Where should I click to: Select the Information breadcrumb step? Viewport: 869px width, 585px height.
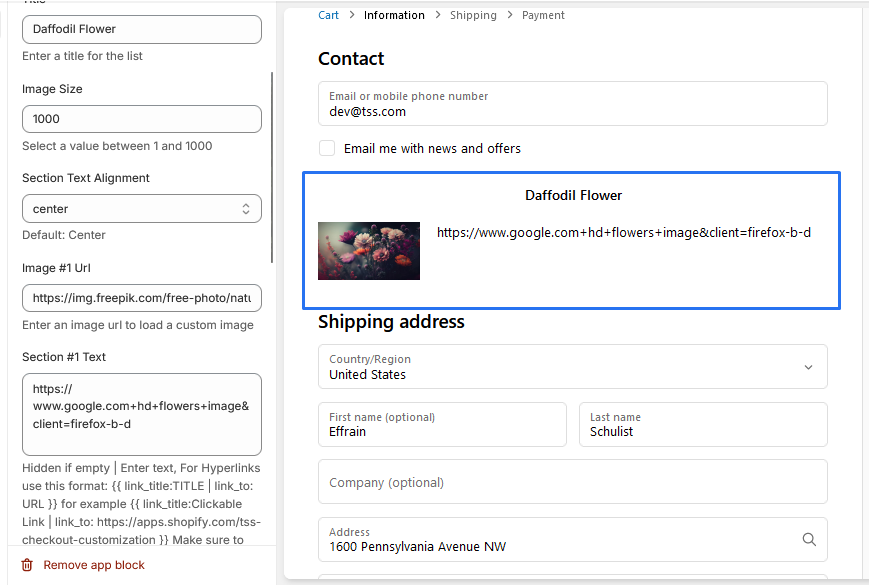pyautogui.click(x=394, y=15)
